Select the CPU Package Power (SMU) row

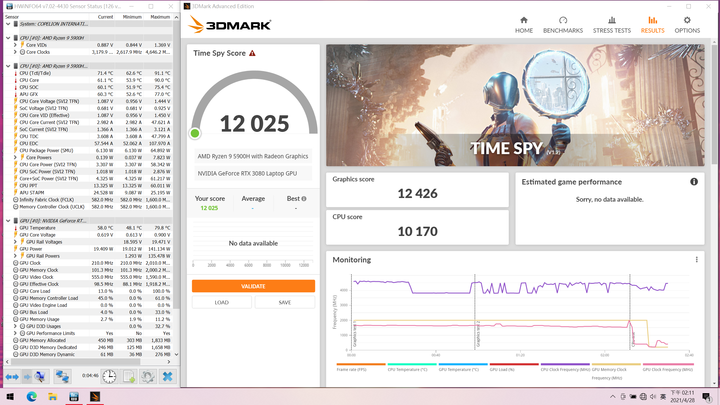pos(88,151)
